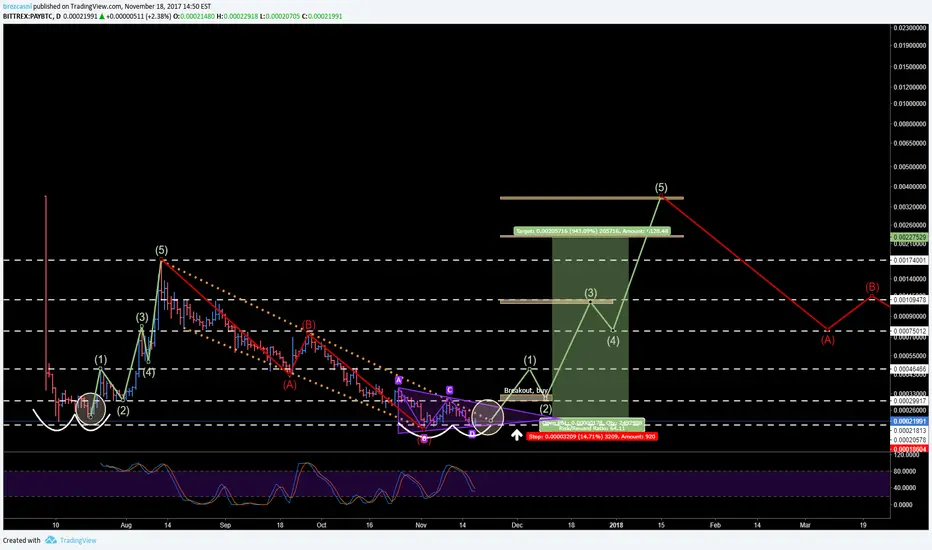Click the C:0.00021991 close value in header
The image size is (932, 550).
[x=322, y=16]
